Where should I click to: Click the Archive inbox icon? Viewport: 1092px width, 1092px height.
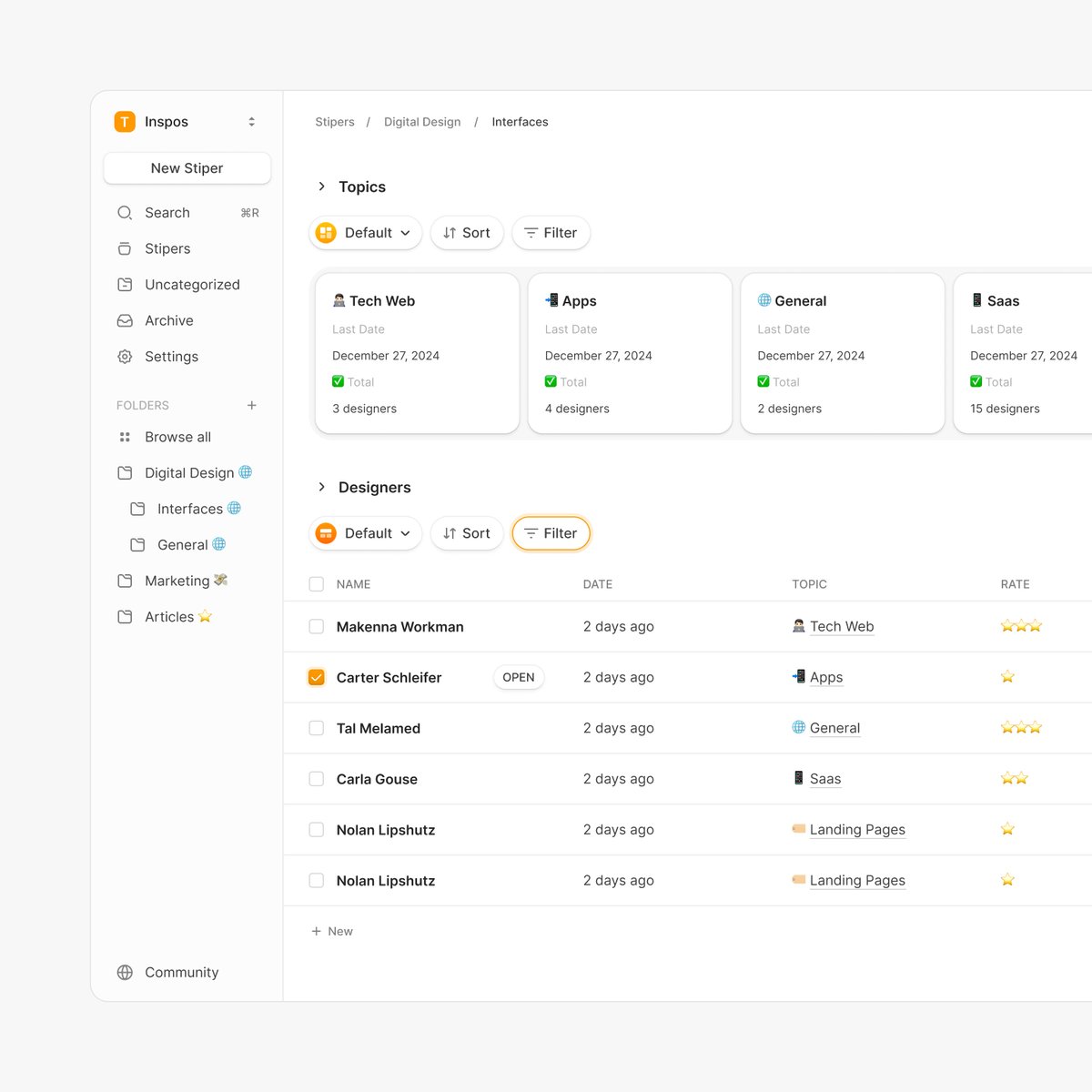[125, 320]
